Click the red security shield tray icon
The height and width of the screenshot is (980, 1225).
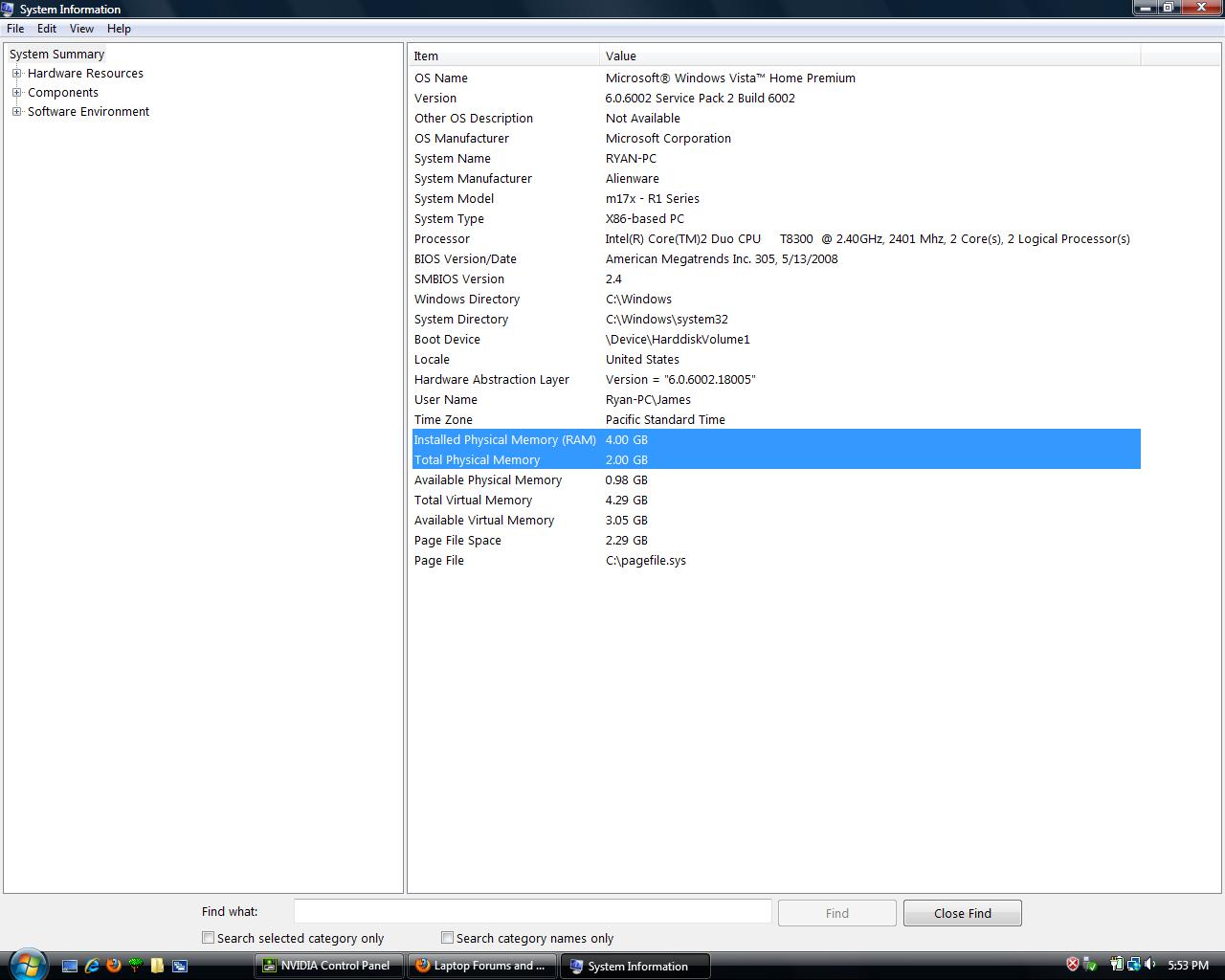pos(1073,965)
